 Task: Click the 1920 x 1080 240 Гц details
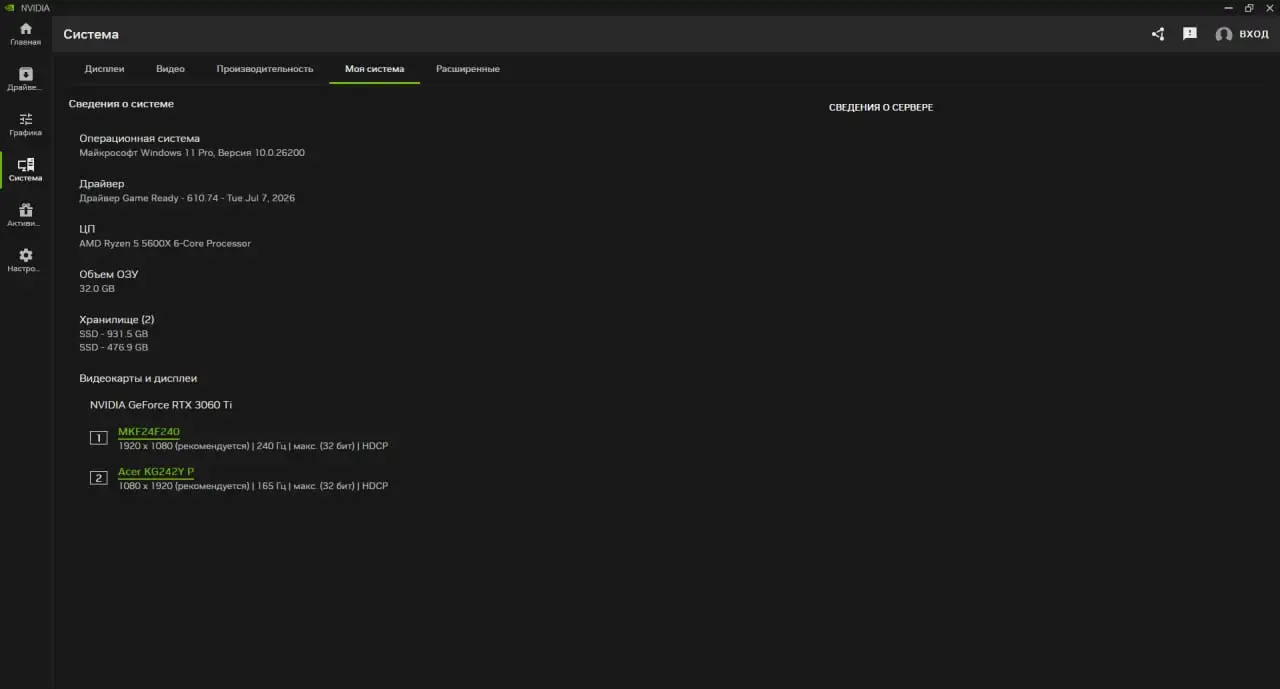pyautogui.click(x=253, y=446)
